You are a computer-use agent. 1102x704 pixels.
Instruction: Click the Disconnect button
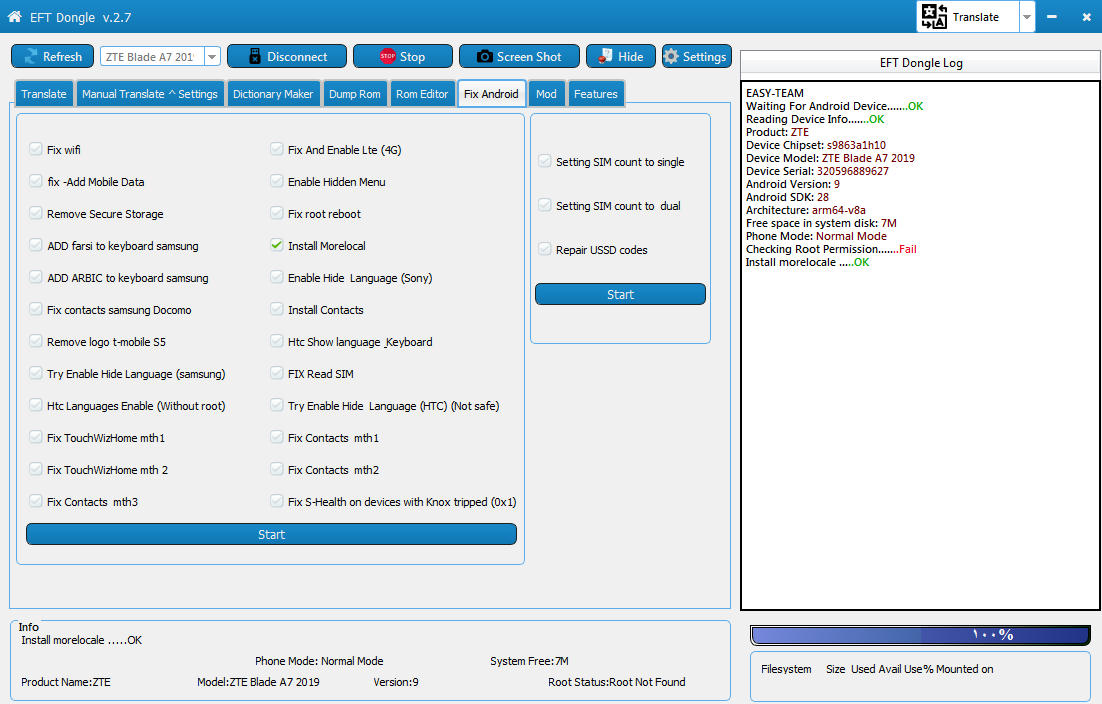287,56
